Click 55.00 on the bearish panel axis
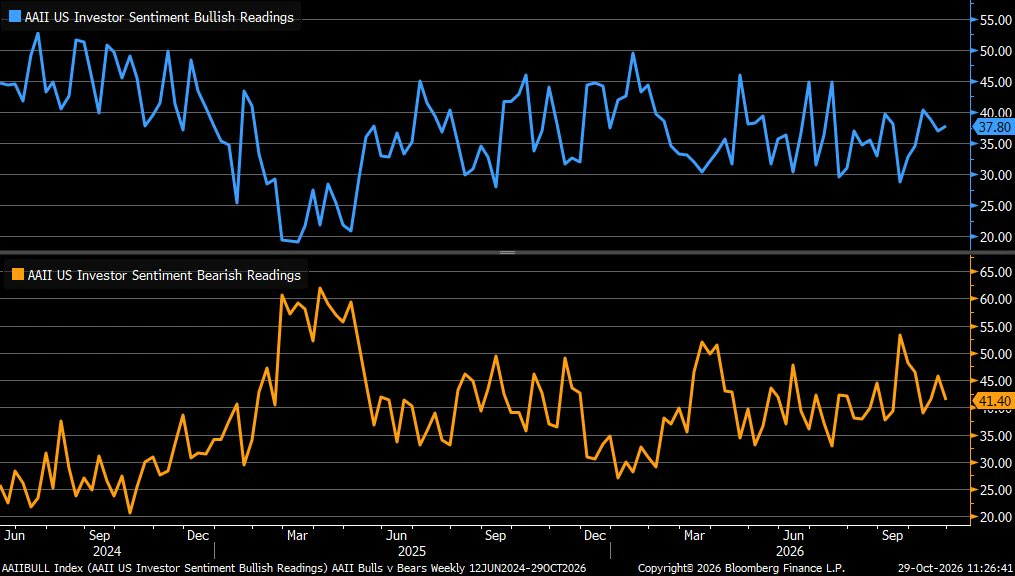Screen dimensions: 1015x576 click(x=996, y=327)
